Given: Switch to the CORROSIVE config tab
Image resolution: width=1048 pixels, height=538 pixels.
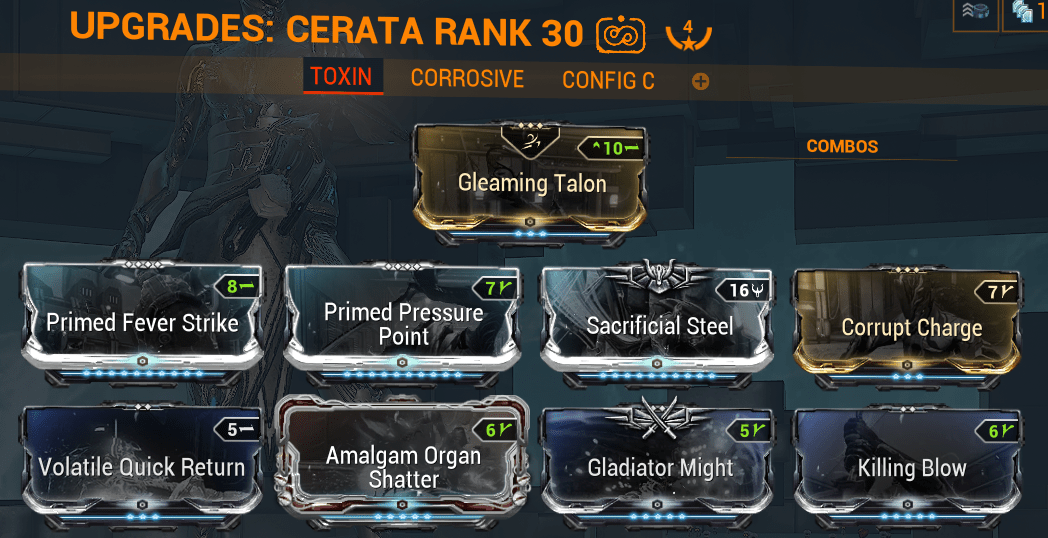Looking at the screenshot, I should [x=467, y=79].
